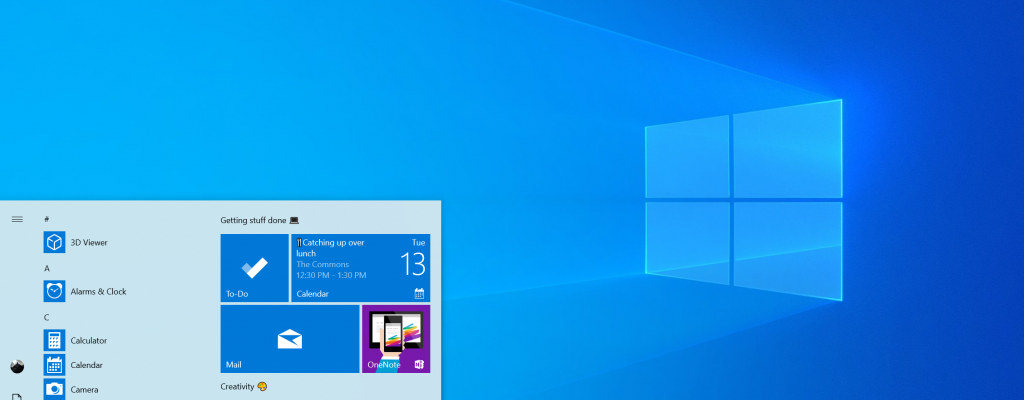The height and width of the screenshot is (400, 1024).
Task: Open the user account avatar
Action: tap(17, 367)
